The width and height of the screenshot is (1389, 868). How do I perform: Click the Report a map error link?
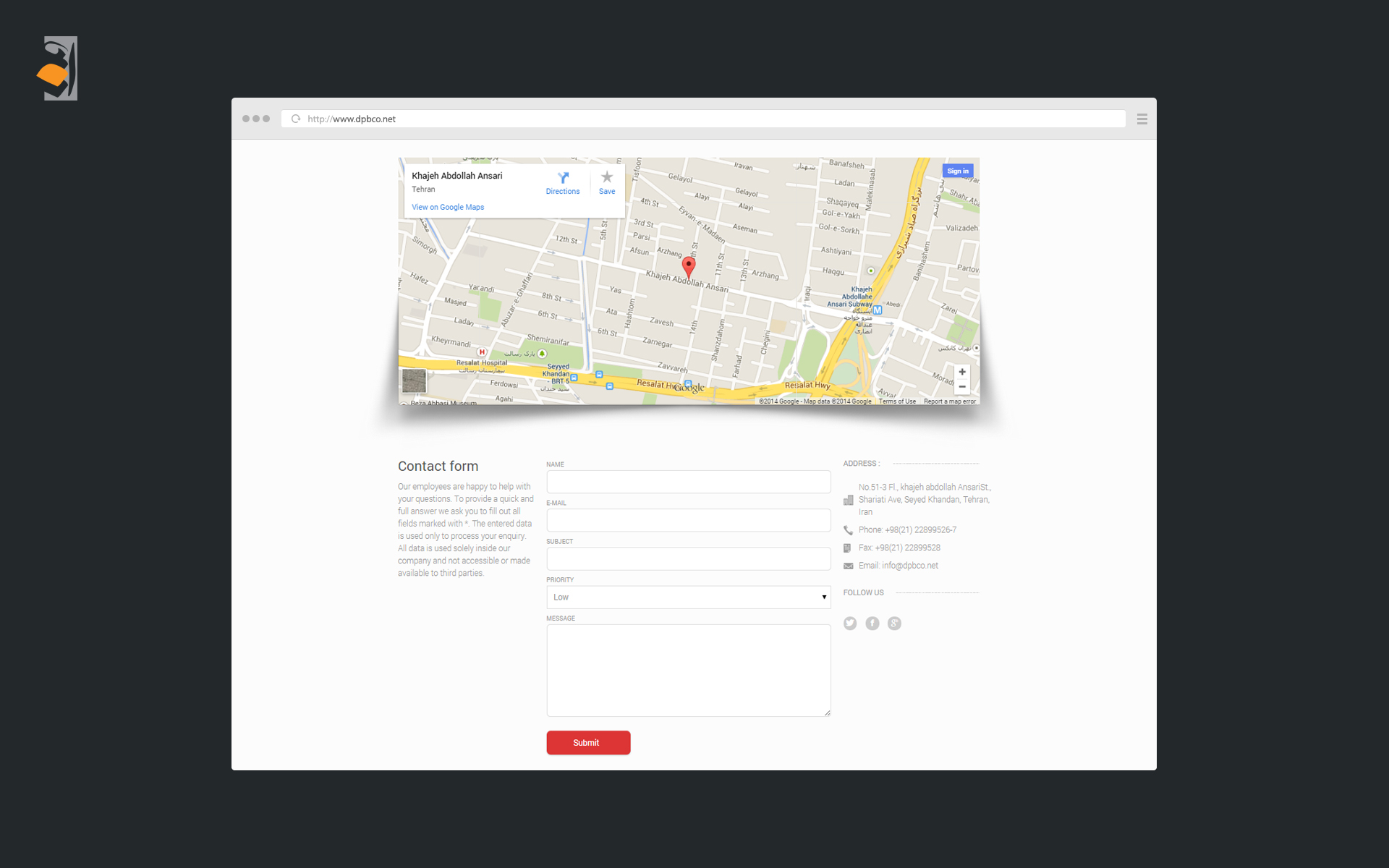tap(949, 401)
